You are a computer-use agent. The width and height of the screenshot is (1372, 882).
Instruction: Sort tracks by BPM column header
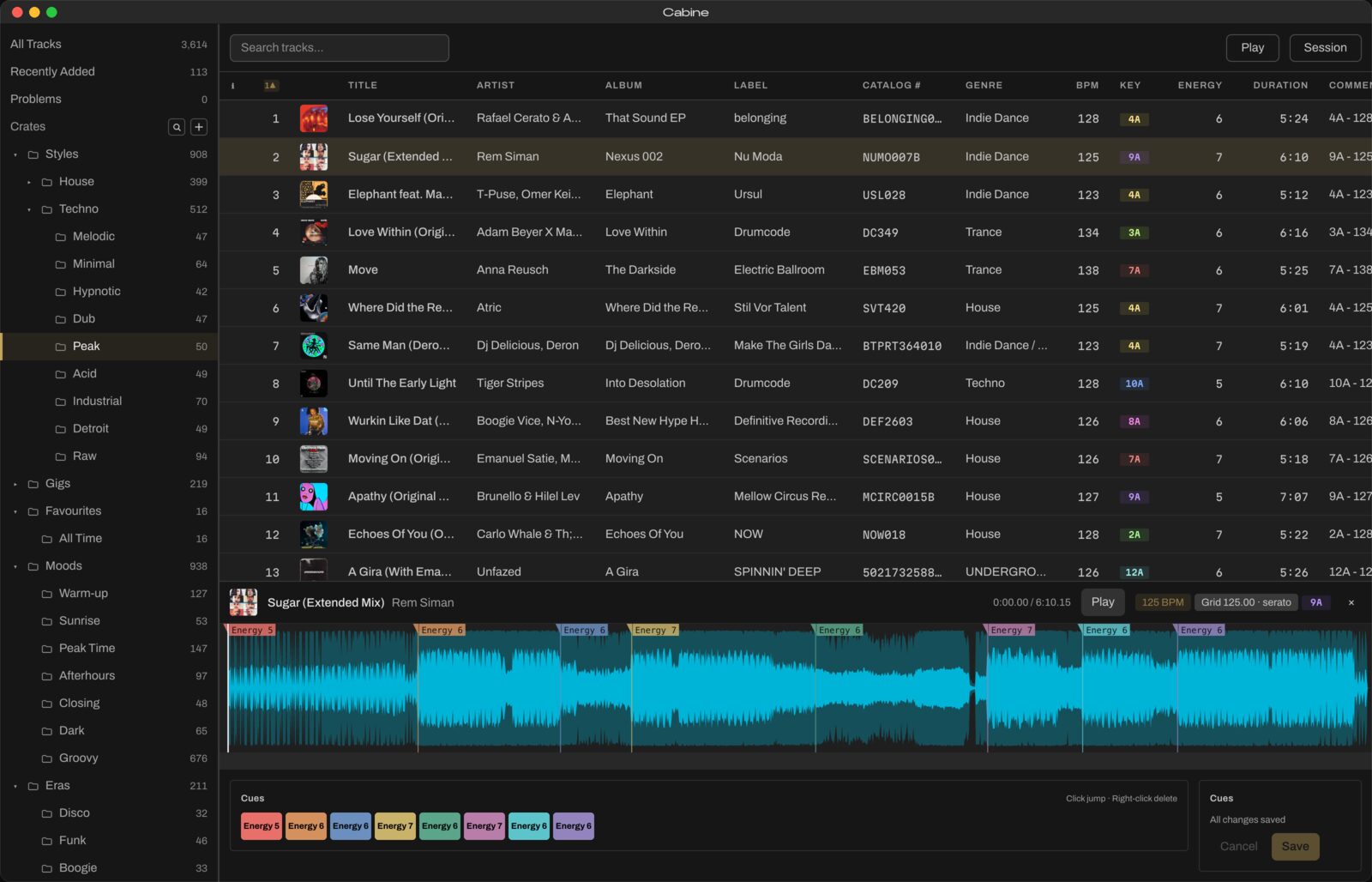(1086, 86)
